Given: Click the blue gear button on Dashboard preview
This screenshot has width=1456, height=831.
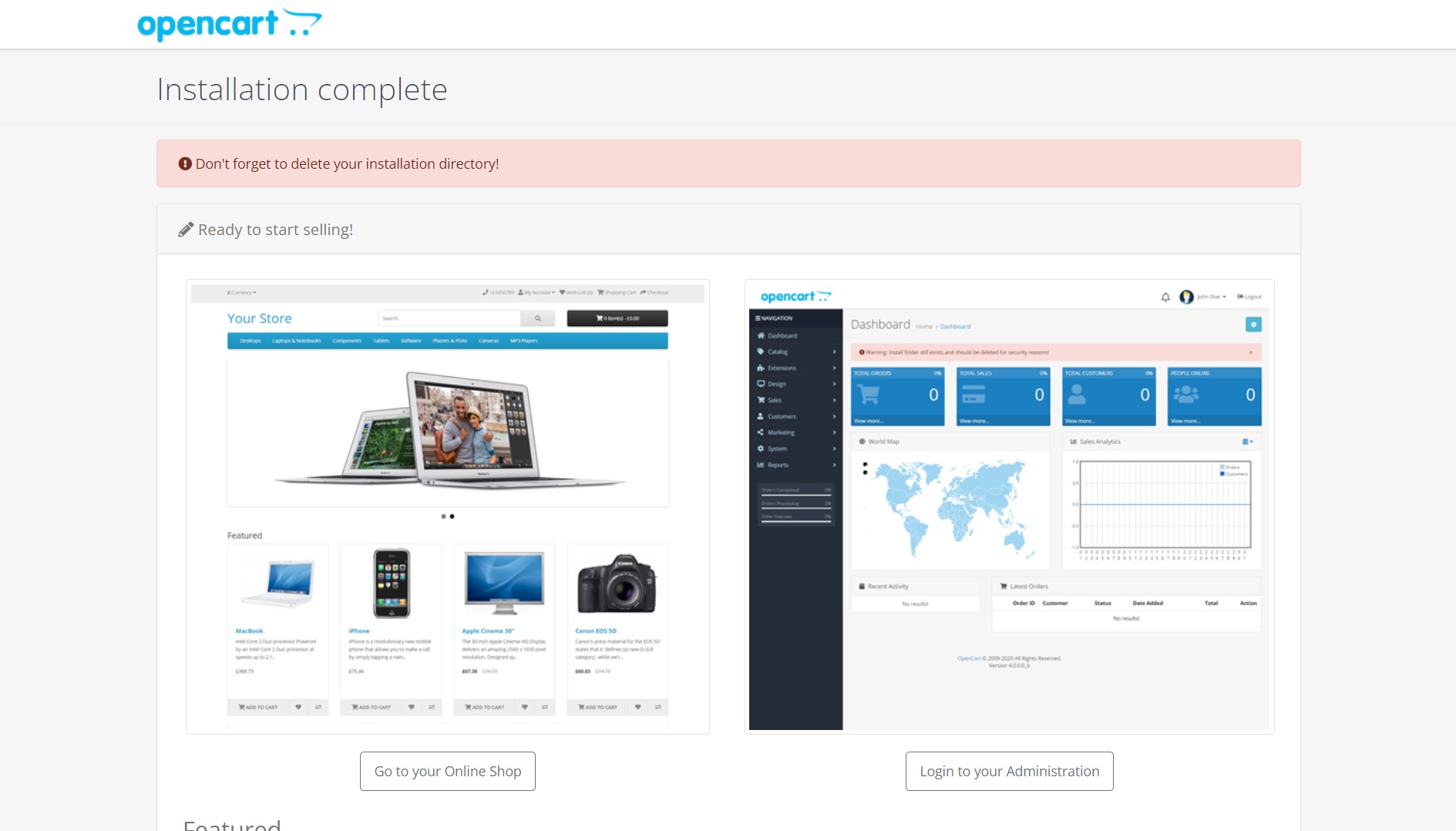Looking at the screenshot, I should pos(1253,325).
